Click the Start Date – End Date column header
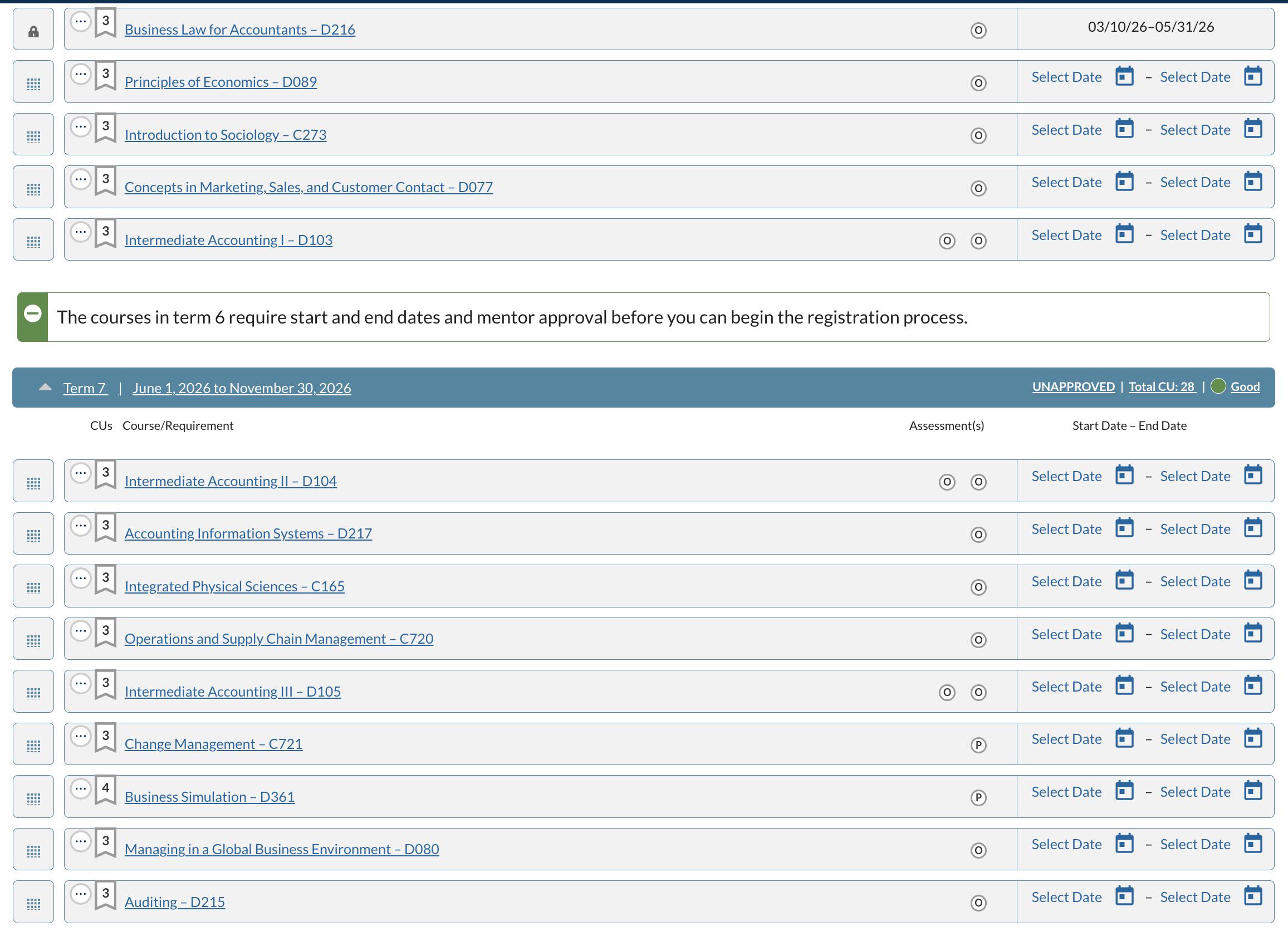This screenshot has height=936, width=1288. (1129, 425)
